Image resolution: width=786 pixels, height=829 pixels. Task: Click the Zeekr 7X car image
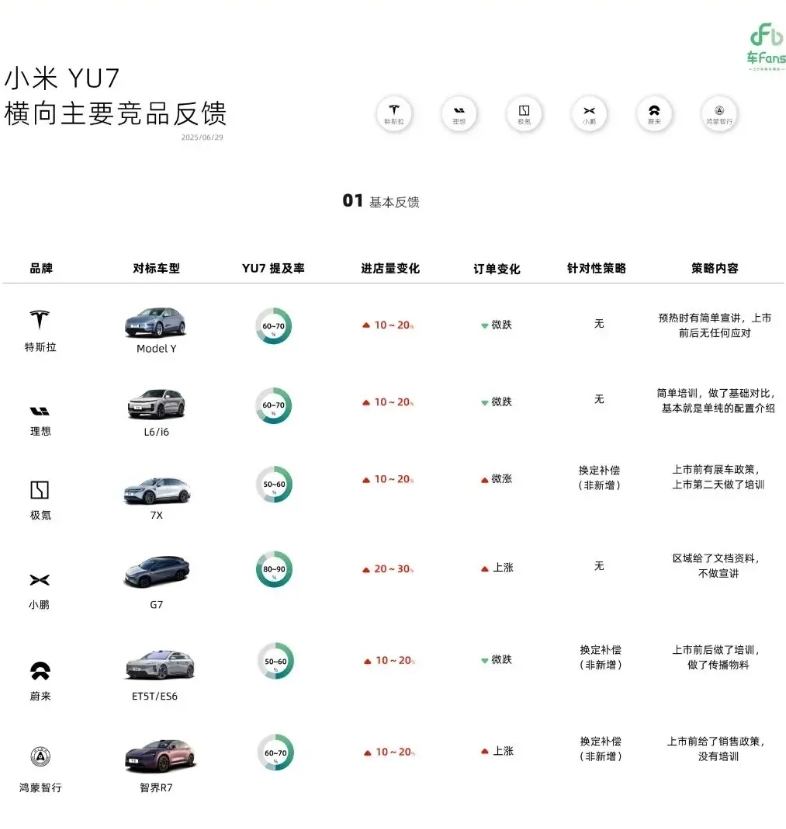click(157, 490)
